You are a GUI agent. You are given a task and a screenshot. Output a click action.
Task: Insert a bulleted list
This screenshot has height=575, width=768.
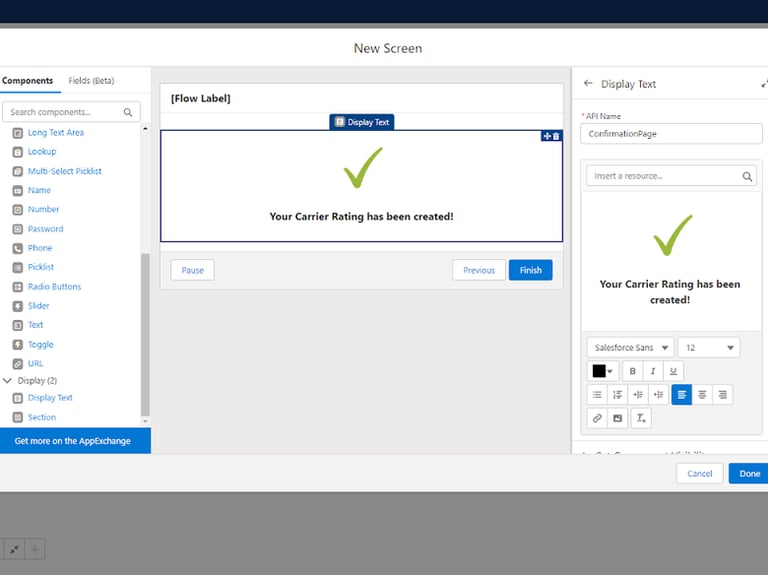(597, 395)
